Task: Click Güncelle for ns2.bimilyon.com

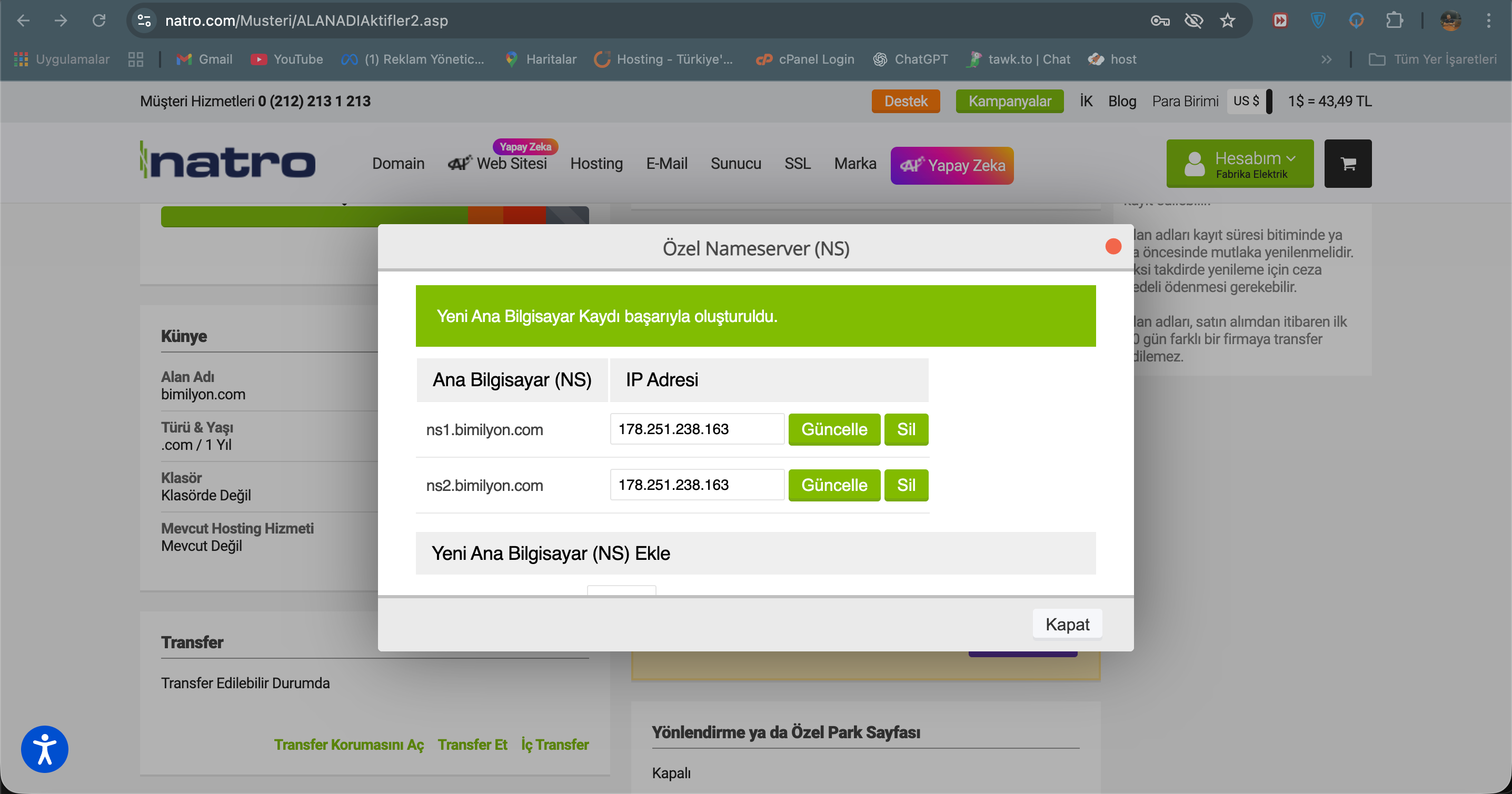Action: (x=834, y=485)
